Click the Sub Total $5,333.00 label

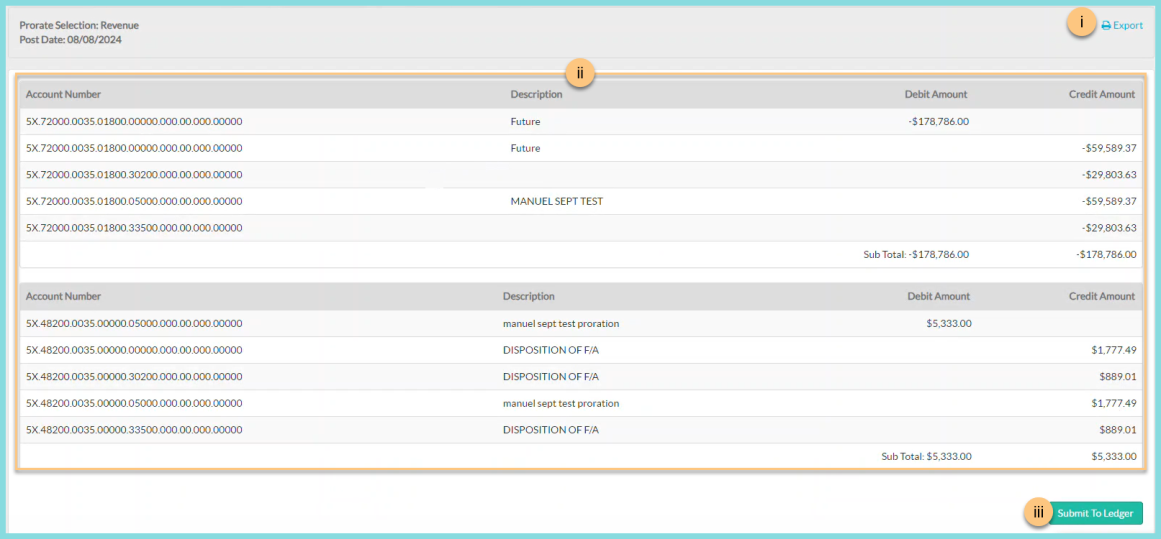click(926, 457)
